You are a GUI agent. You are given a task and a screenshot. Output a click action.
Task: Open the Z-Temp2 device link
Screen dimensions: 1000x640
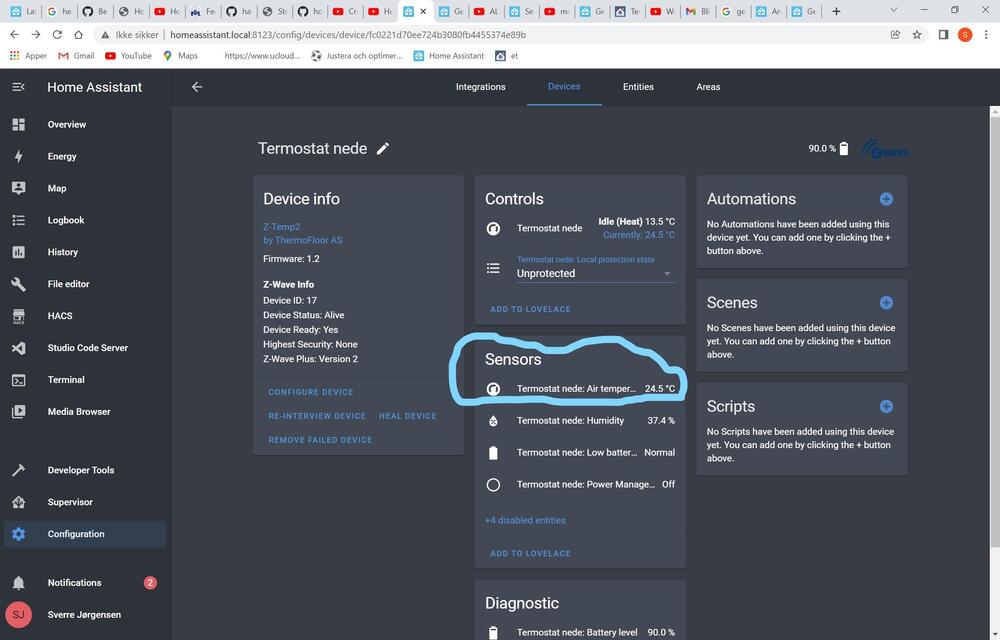click(x=281, y=227)
